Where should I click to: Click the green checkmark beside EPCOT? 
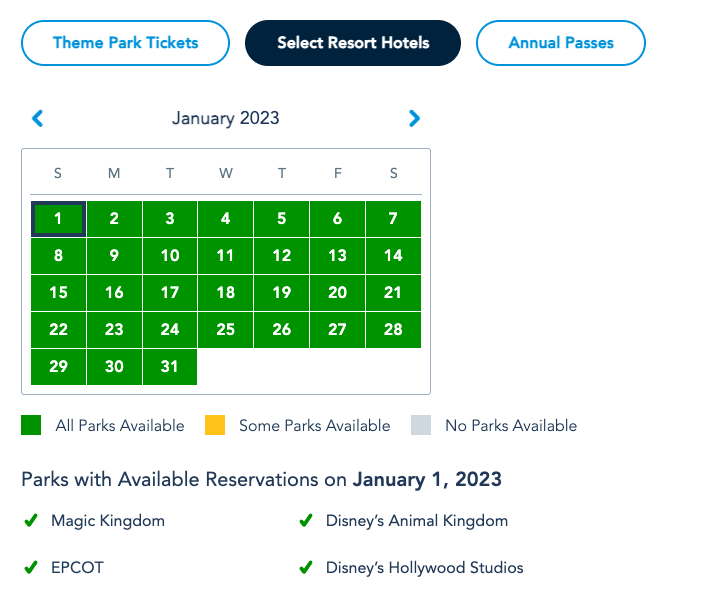coord(30,568)
